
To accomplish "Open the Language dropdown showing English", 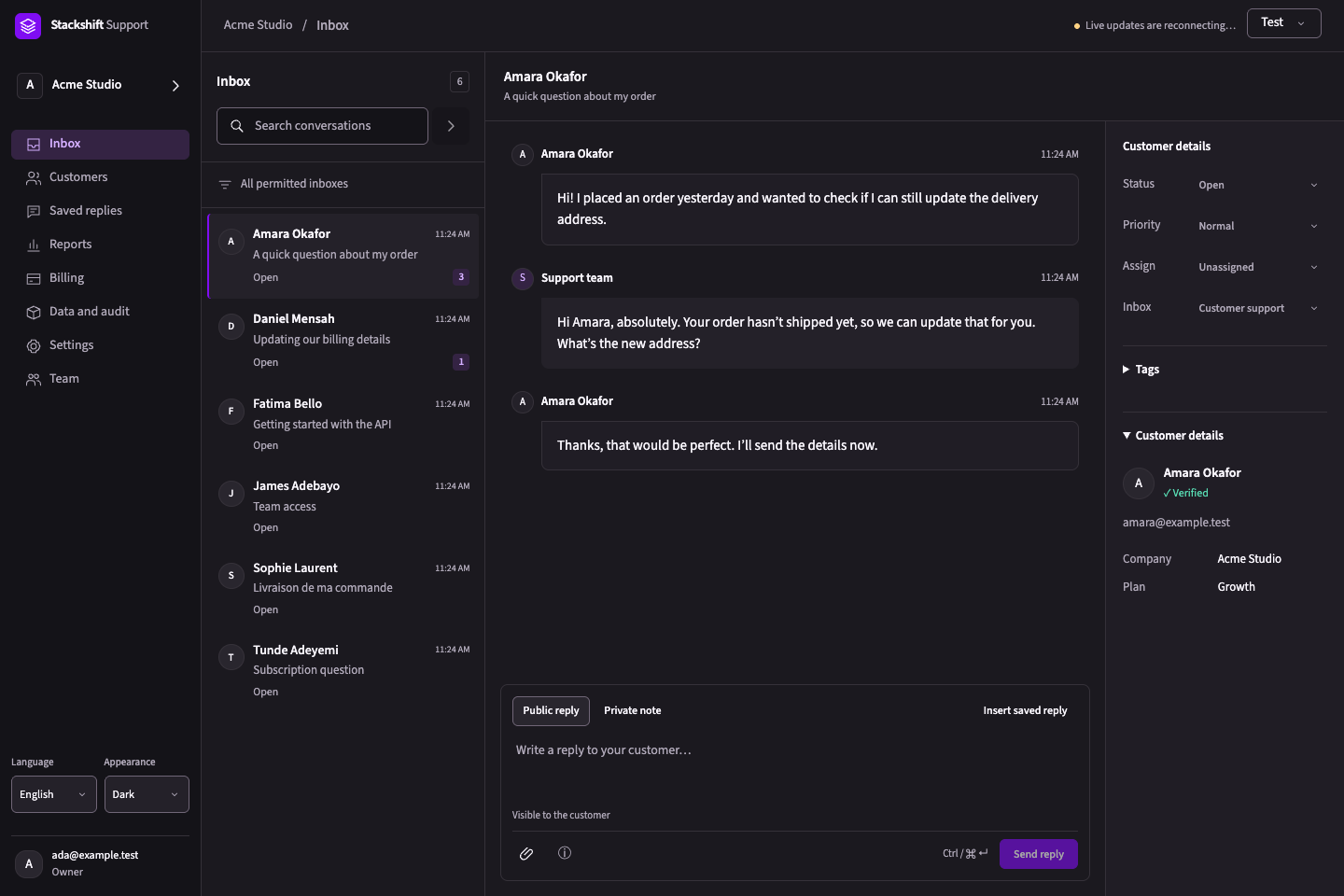I will coord(54,794).
